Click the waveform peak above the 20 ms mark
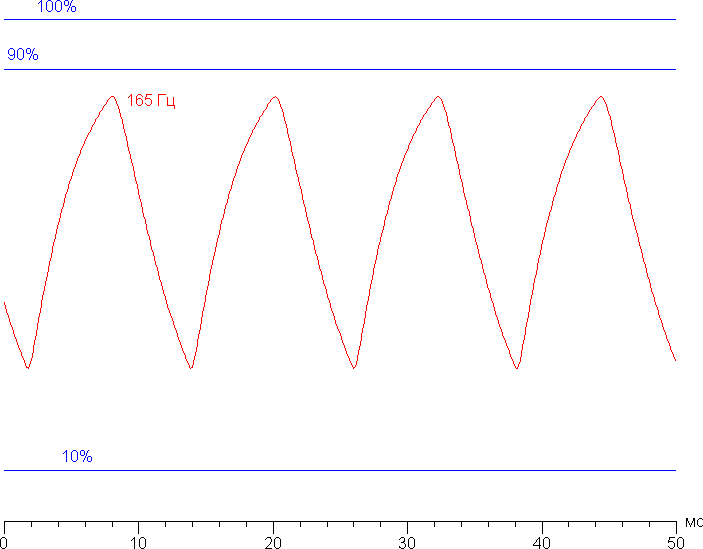This screenshot has width=703, height=549. [274, 97]
